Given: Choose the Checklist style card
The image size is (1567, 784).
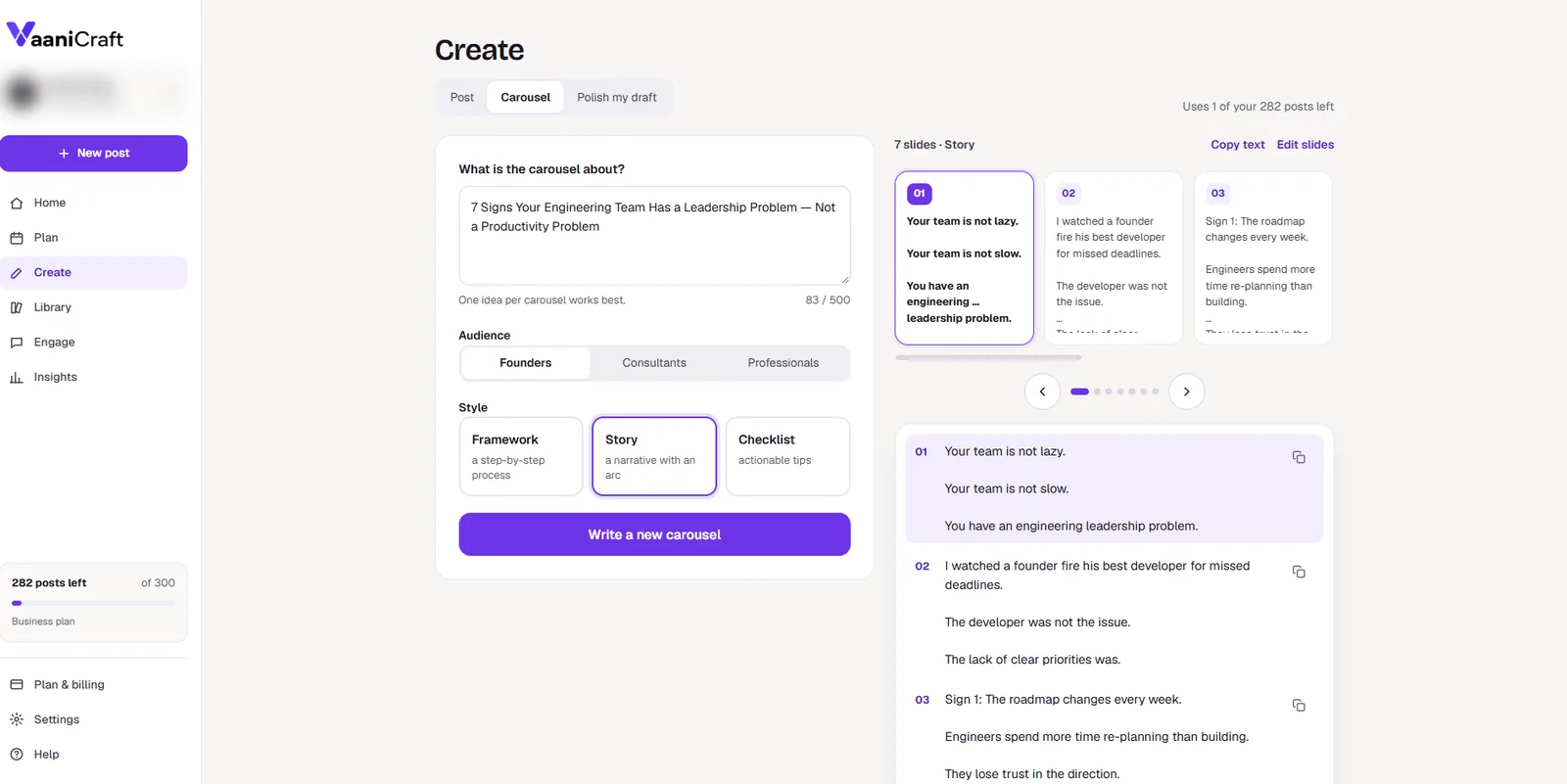Looking at the screenshot, I should coord(787,457).
